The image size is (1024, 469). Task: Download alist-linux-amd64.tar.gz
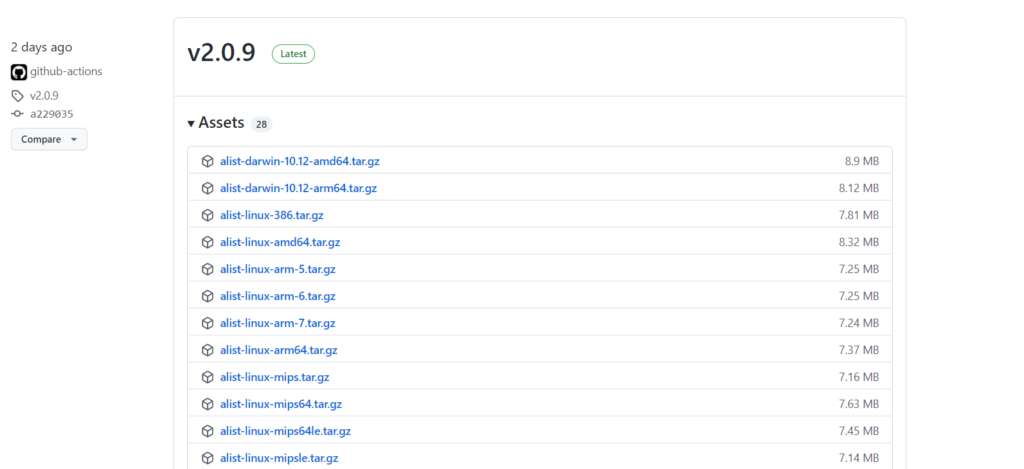pyautogui.click(x=280, y=242)
